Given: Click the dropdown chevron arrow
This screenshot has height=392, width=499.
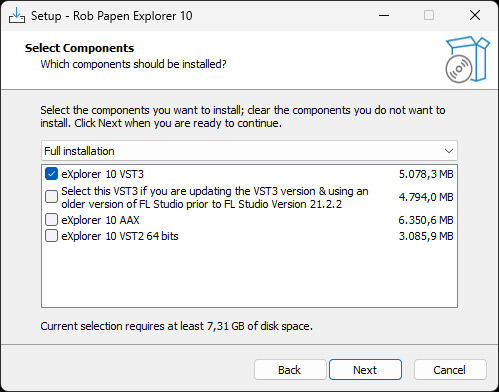Looking at the screenshot, I should click(x=449, y=151).
